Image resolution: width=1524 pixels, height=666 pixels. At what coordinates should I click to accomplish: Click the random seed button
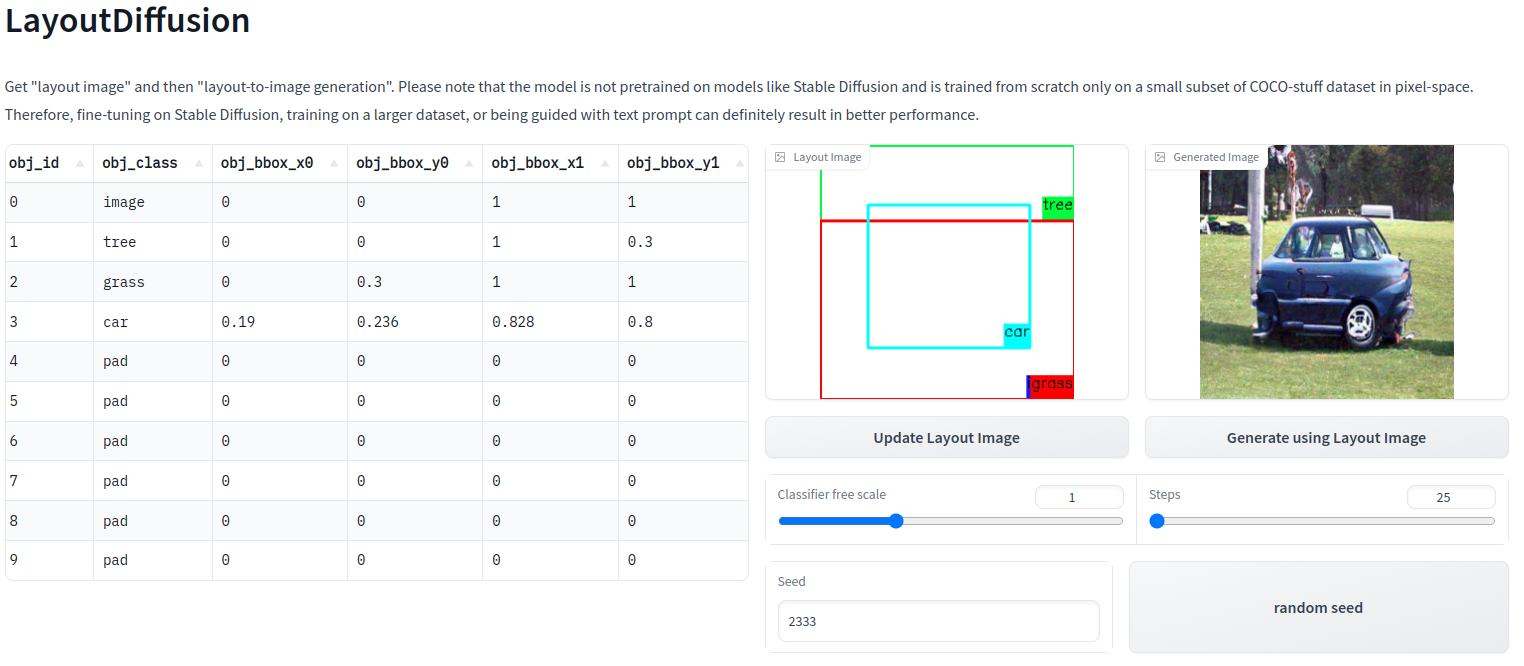(x=1318, y=607)
